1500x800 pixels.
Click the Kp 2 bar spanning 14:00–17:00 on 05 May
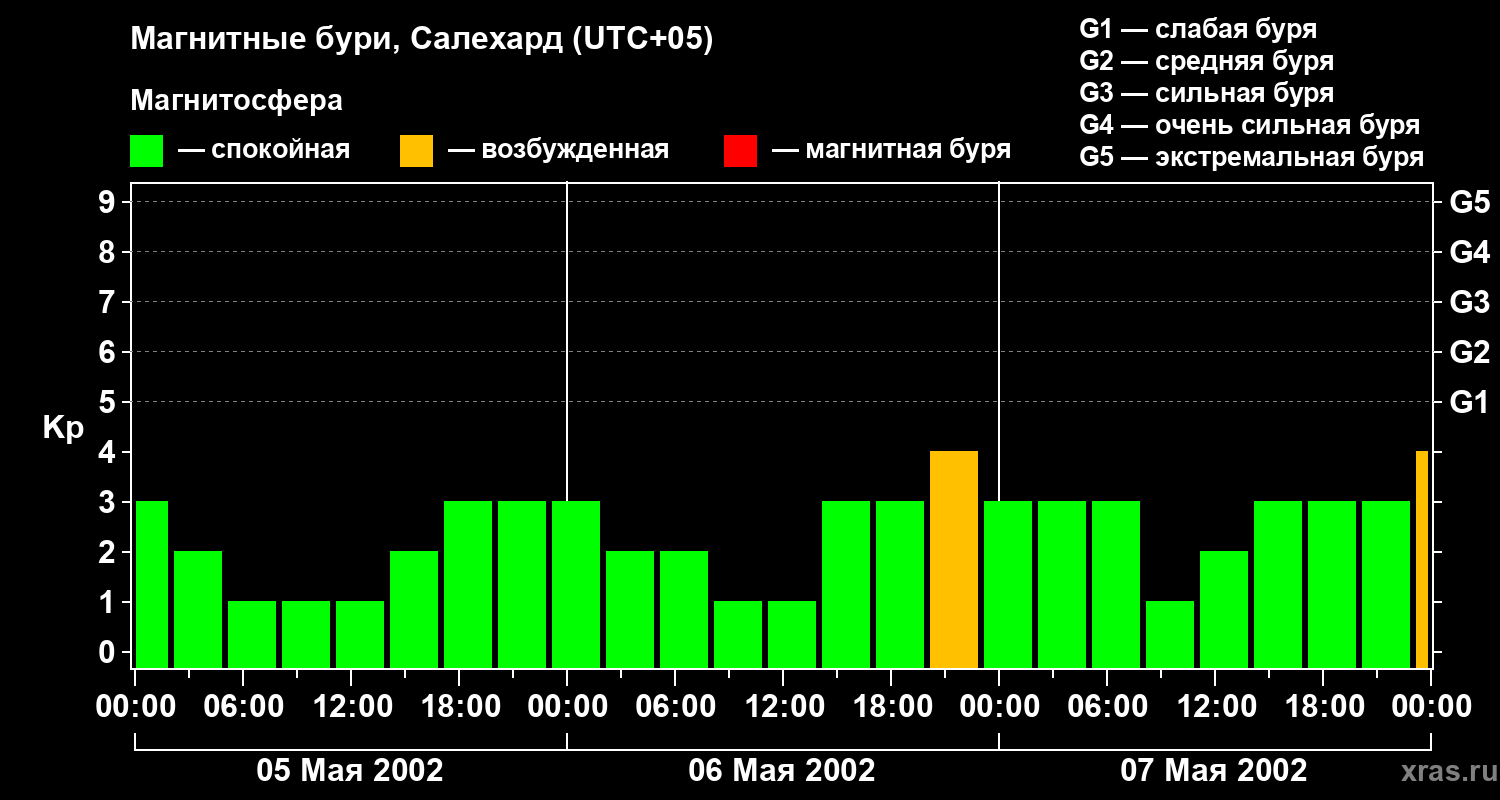pos(414,610)
